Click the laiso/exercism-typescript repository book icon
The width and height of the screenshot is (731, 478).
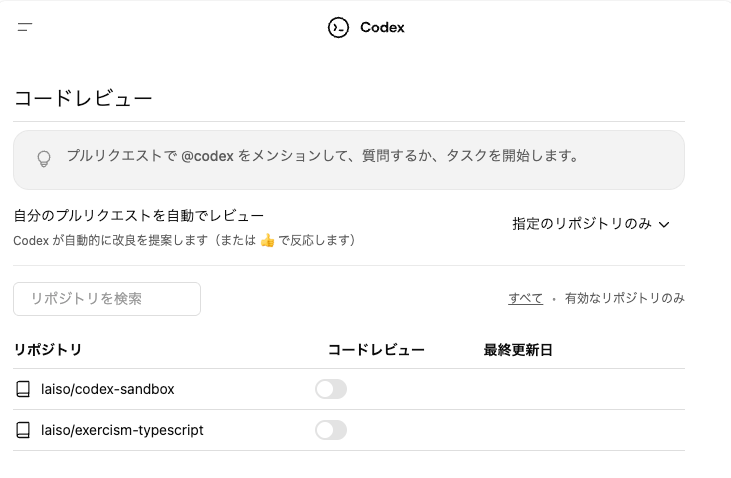tap(23, 430)
